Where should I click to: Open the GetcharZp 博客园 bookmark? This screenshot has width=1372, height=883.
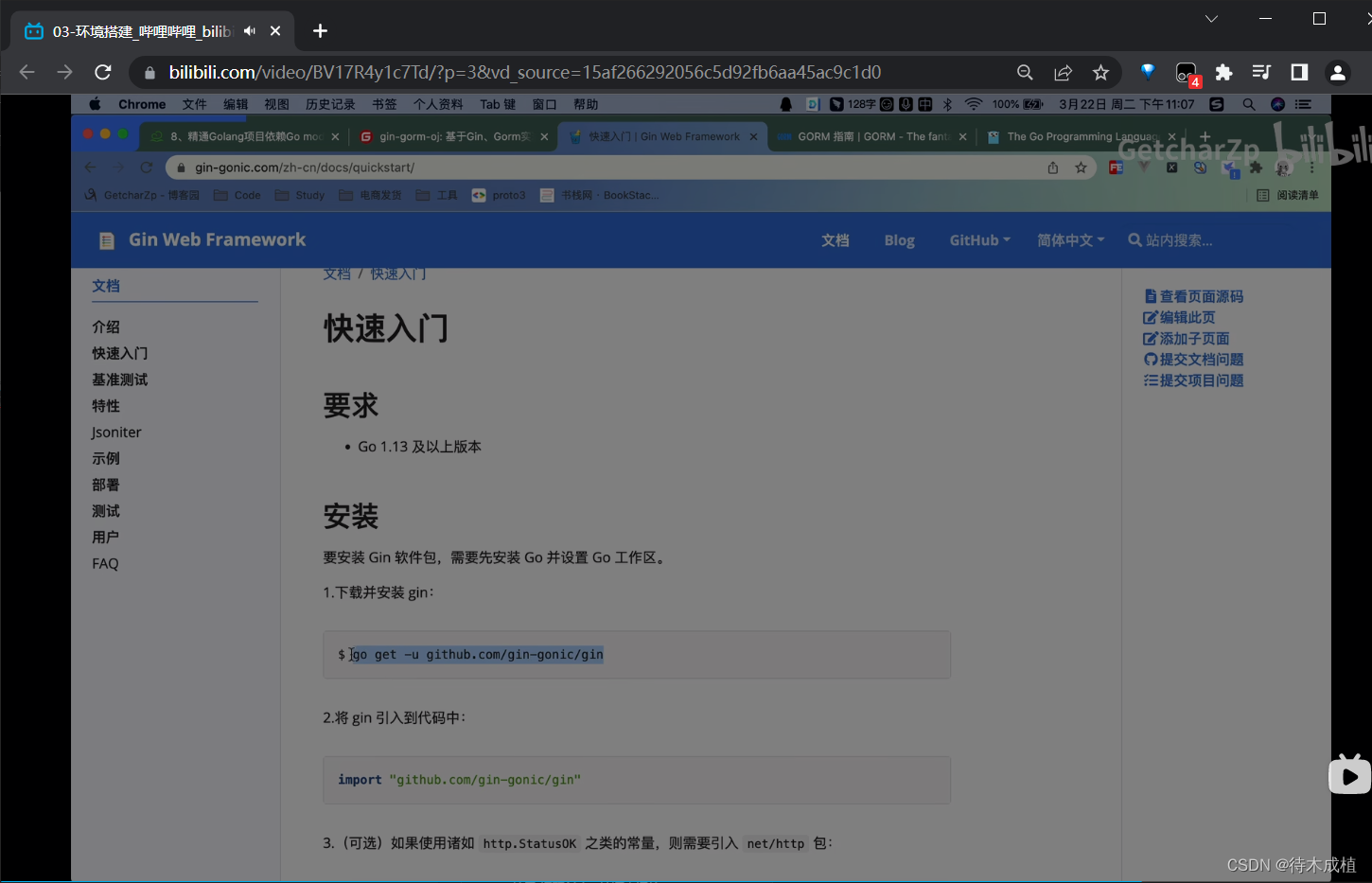tap(142, 195)
